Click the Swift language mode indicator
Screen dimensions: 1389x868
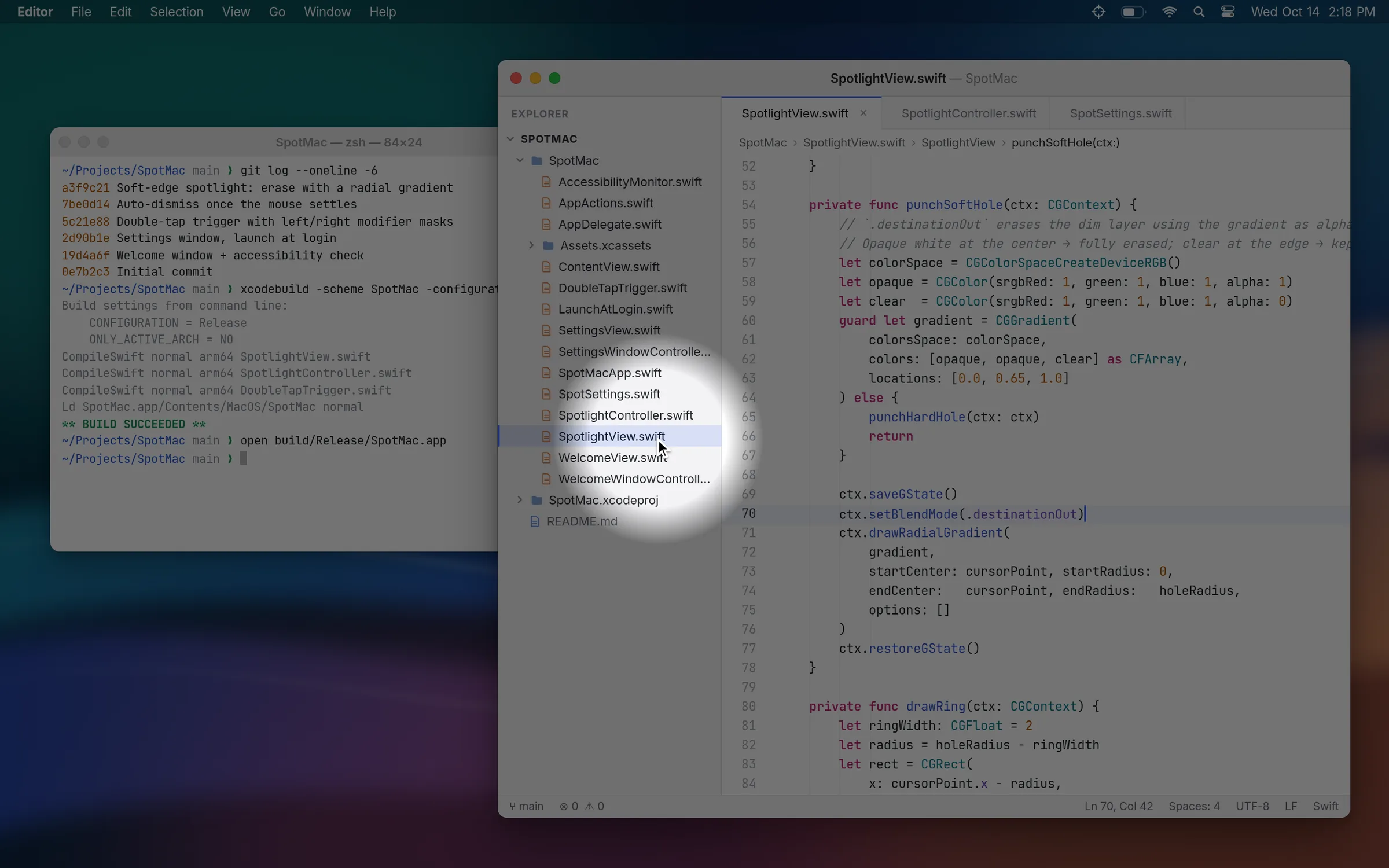pyautogui.click(x=1325, y=806)
